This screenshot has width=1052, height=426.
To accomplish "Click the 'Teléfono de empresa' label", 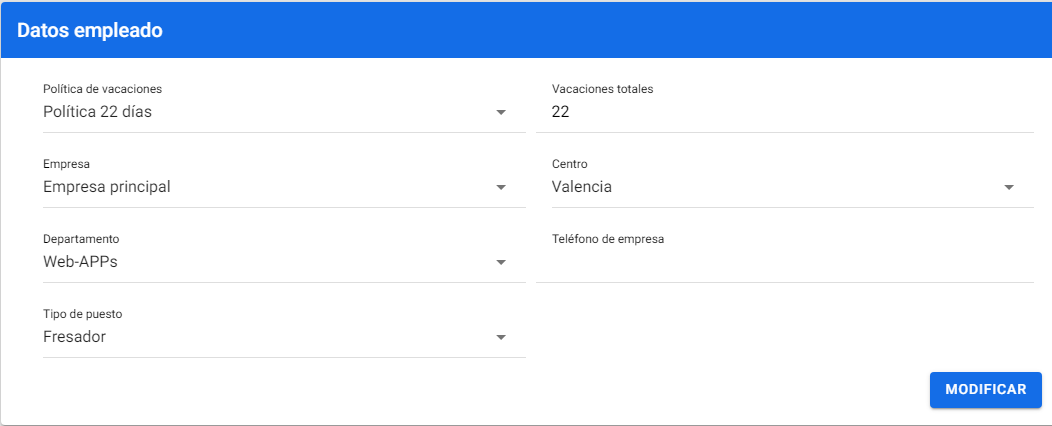I will [x=608, y=239].
